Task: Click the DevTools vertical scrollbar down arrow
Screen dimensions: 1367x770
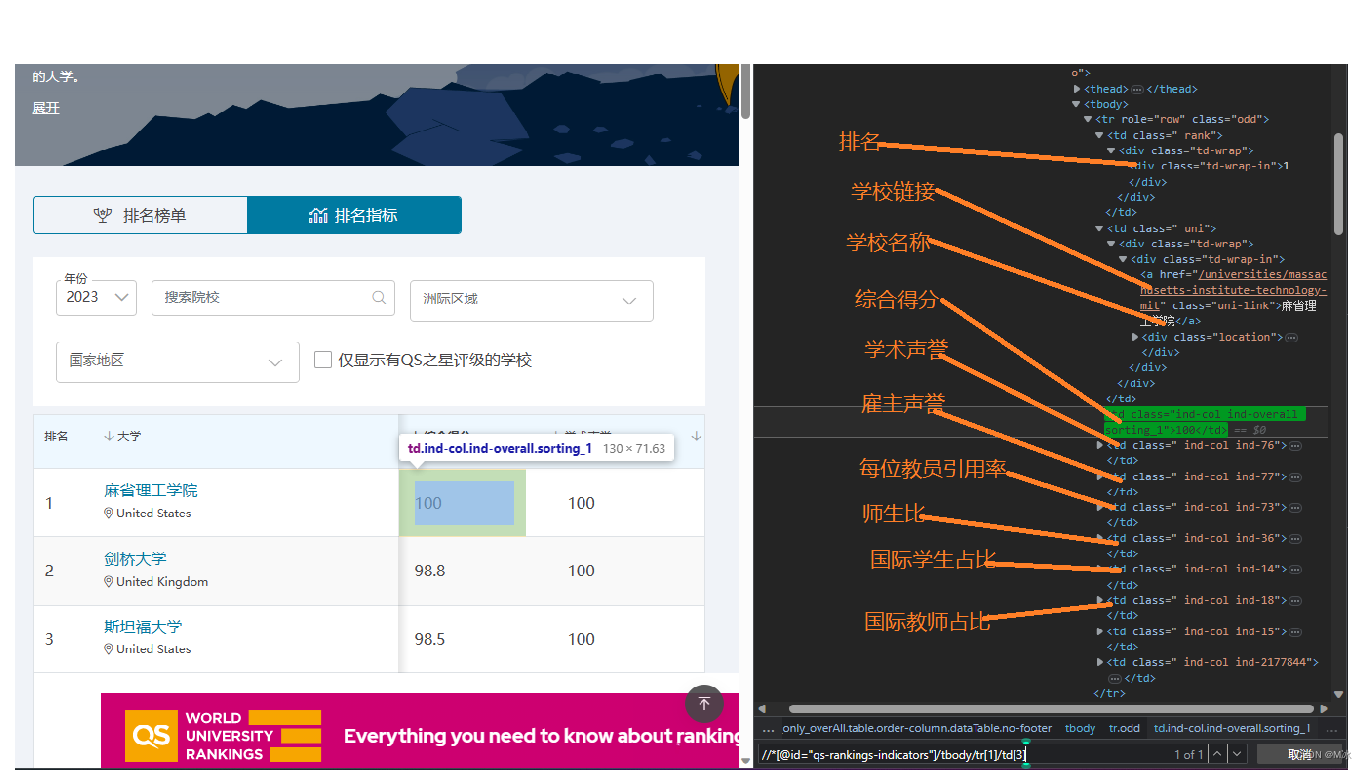Action: (1339, 694)
